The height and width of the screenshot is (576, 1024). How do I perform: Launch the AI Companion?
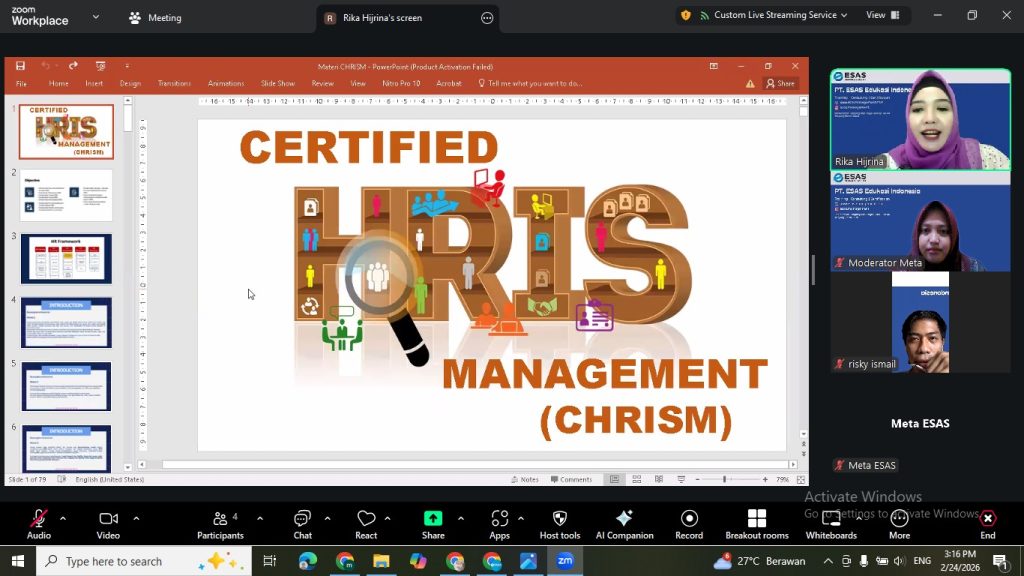coord(624,524)
